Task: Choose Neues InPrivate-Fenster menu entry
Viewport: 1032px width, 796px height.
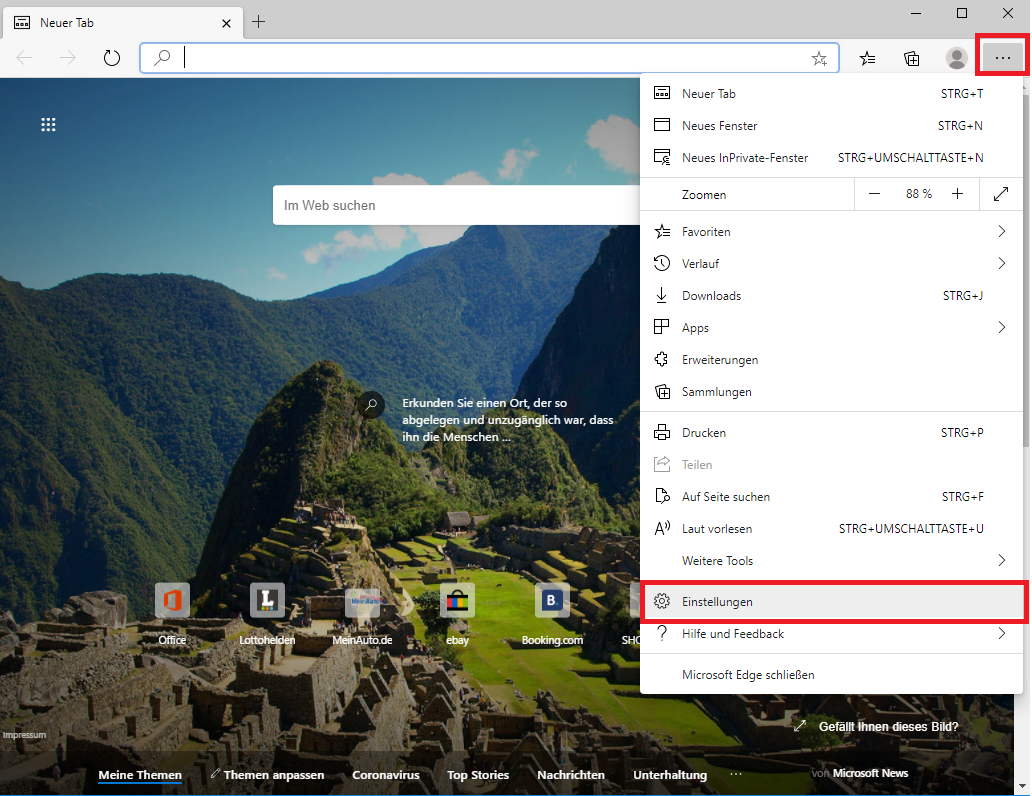Action: [x=745, y=158]
